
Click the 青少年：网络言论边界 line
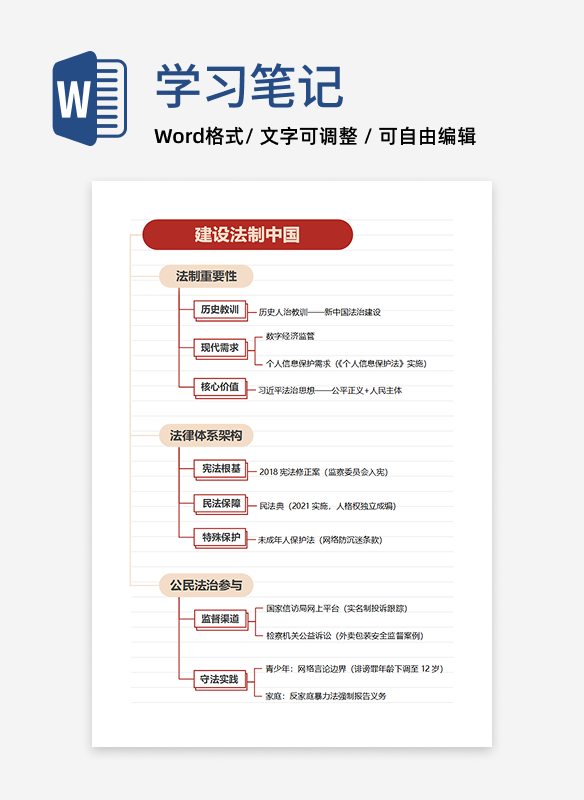point(354,669)
